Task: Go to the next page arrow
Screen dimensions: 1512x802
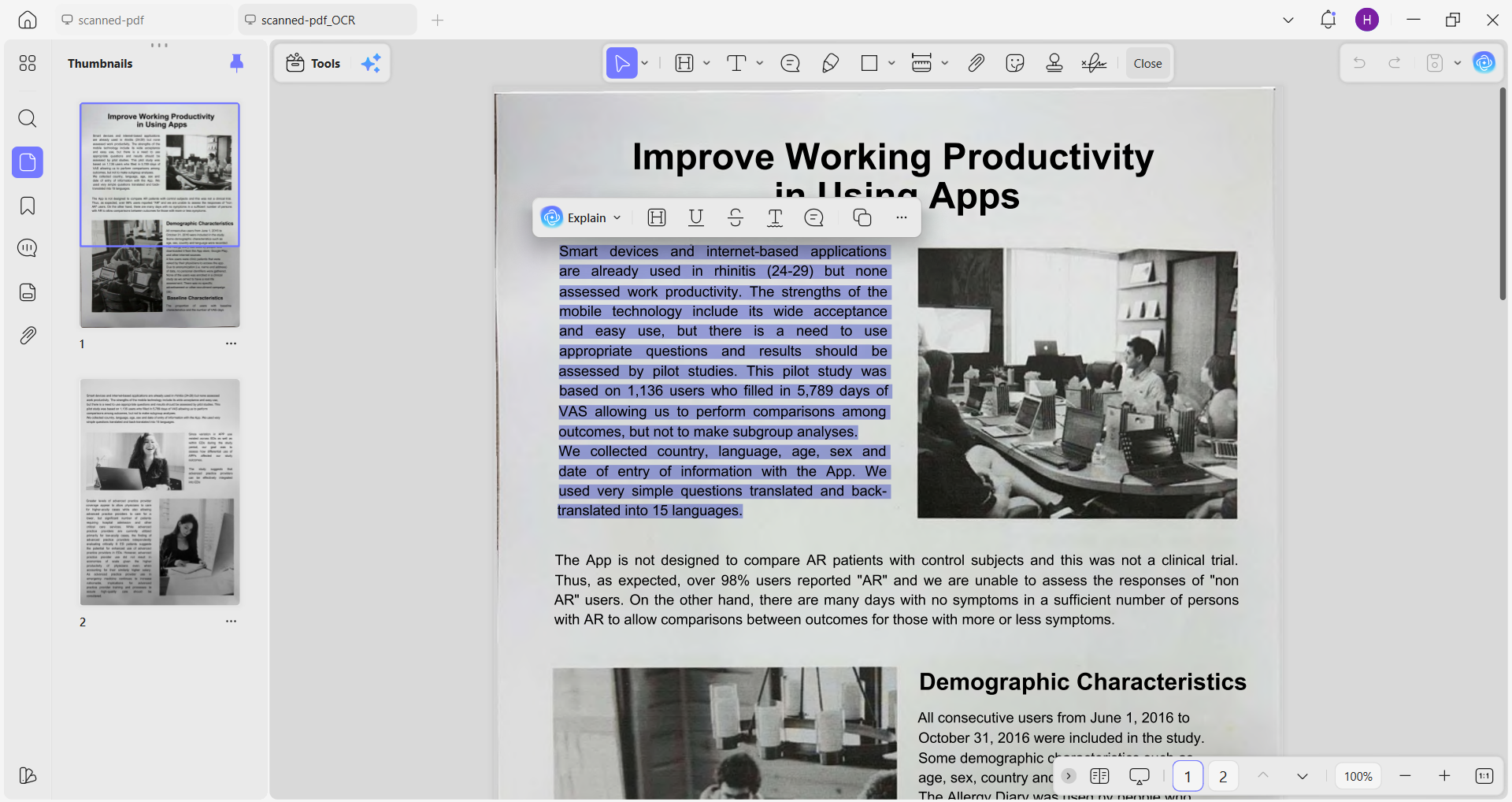Action: (1303, 776)
